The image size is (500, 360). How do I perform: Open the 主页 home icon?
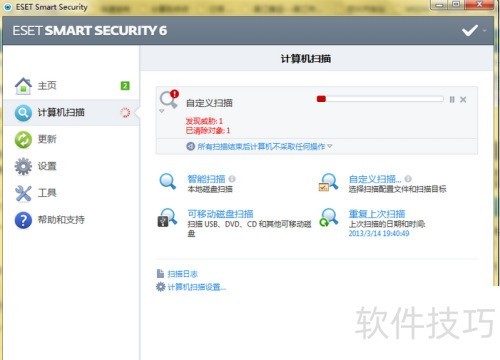[x=23, y=86]
